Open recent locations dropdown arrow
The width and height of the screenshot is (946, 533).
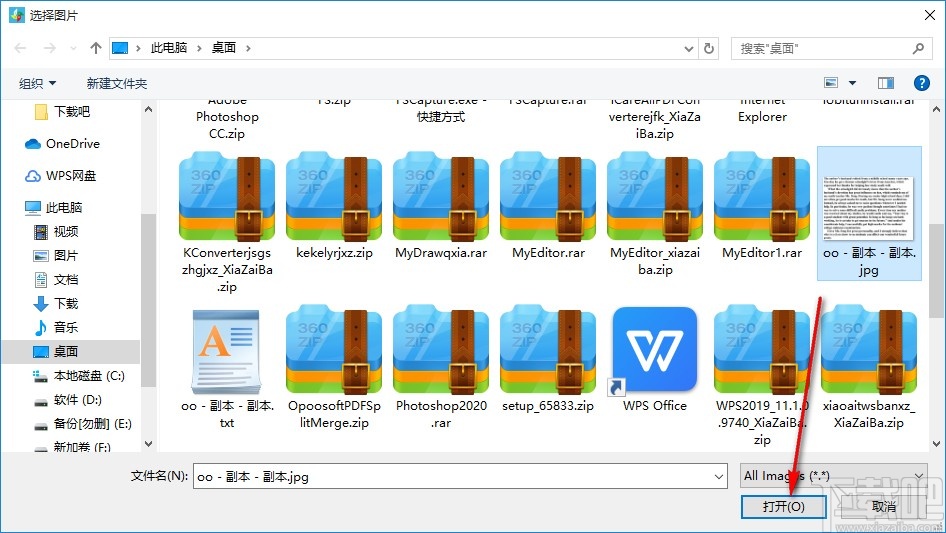(74, 48)
